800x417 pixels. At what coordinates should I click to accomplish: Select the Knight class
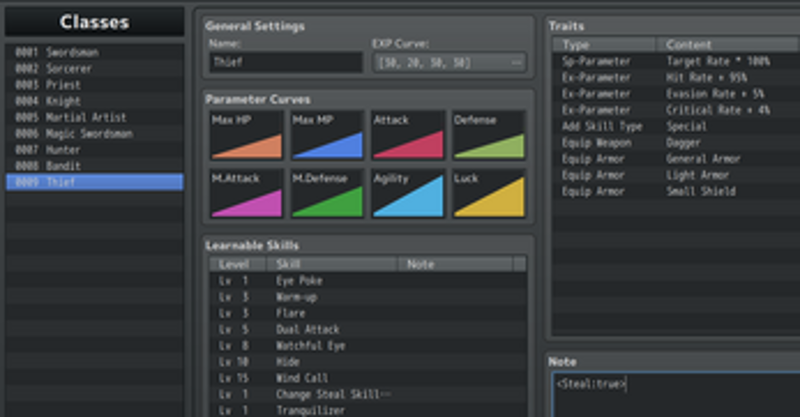(x=94, y=101)
